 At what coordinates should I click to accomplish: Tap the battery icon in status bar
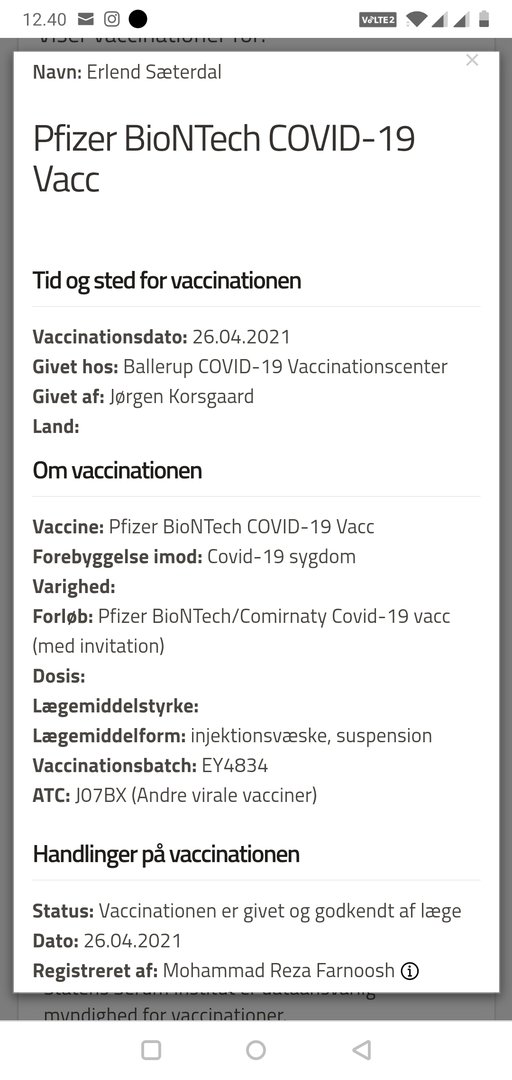tap(484, 19)
